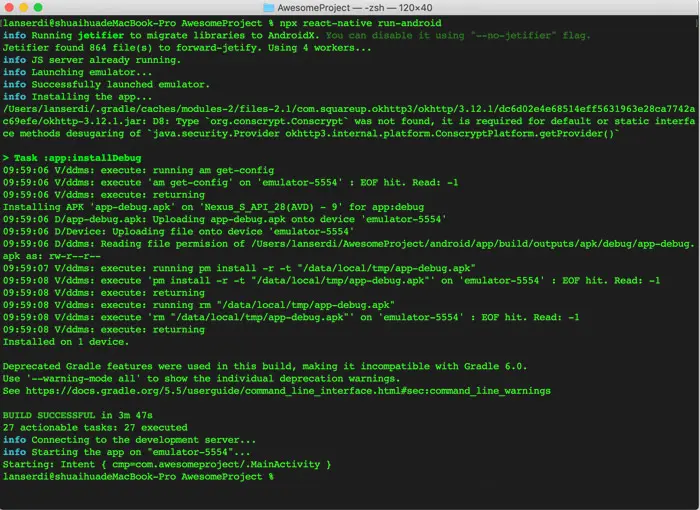The width and height of the screenshot is (700, 510).
Task: Click 'BUILD SUCCESSFUL in 3m 47s' line
Action: (x=78, y=415)
